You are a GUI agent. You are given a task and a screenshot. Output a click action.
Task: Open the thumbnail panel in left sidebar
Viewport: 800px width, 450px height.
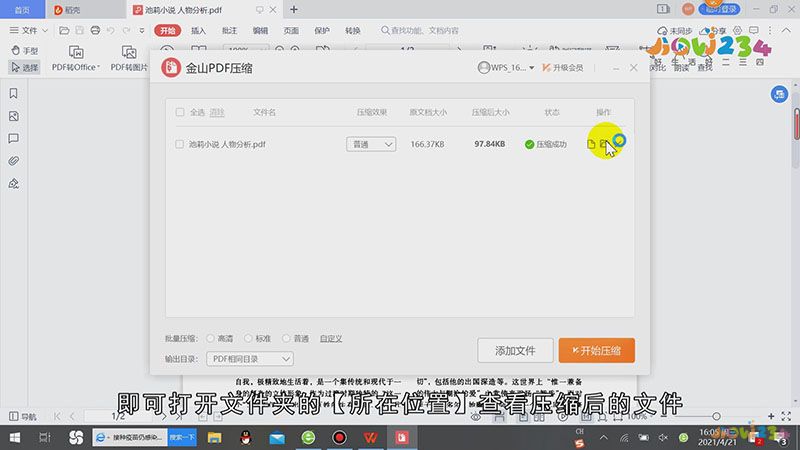coord(14,116)
